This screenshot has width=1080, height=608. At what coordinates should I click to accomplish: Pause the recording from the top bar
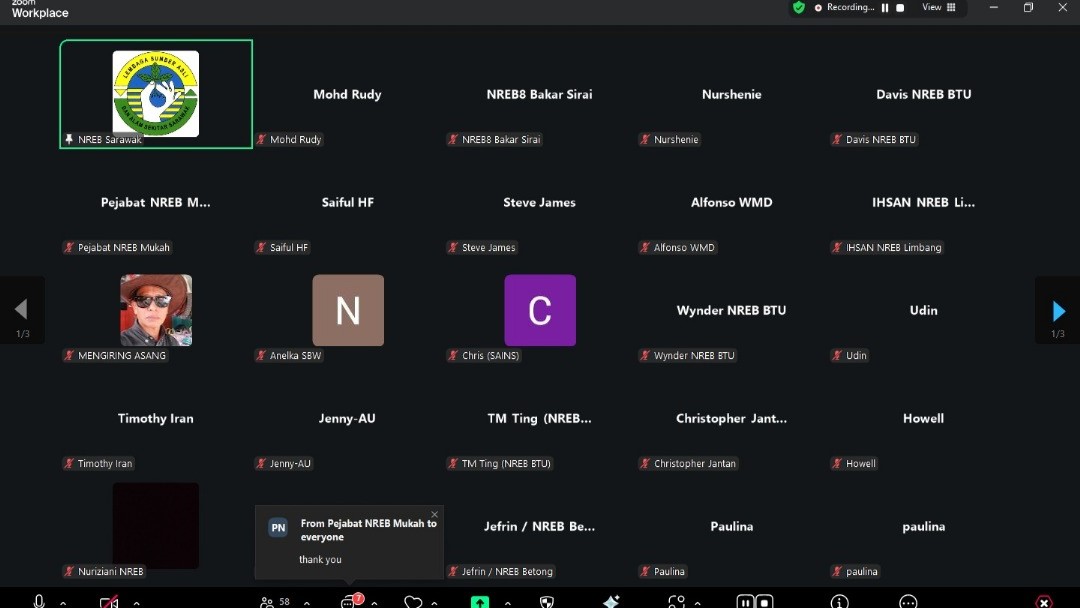tap(885, 8)
